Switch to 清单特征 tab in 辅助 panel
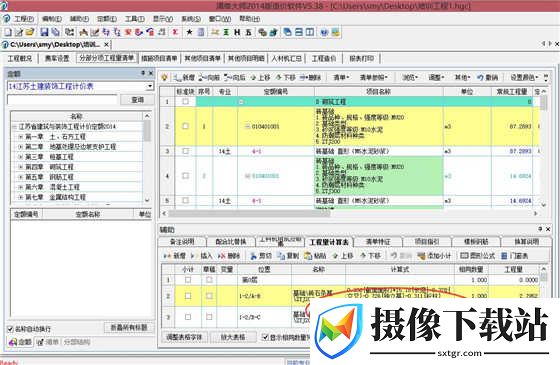The height and width of the screenshot is (365, 560). tap(378, 242)
